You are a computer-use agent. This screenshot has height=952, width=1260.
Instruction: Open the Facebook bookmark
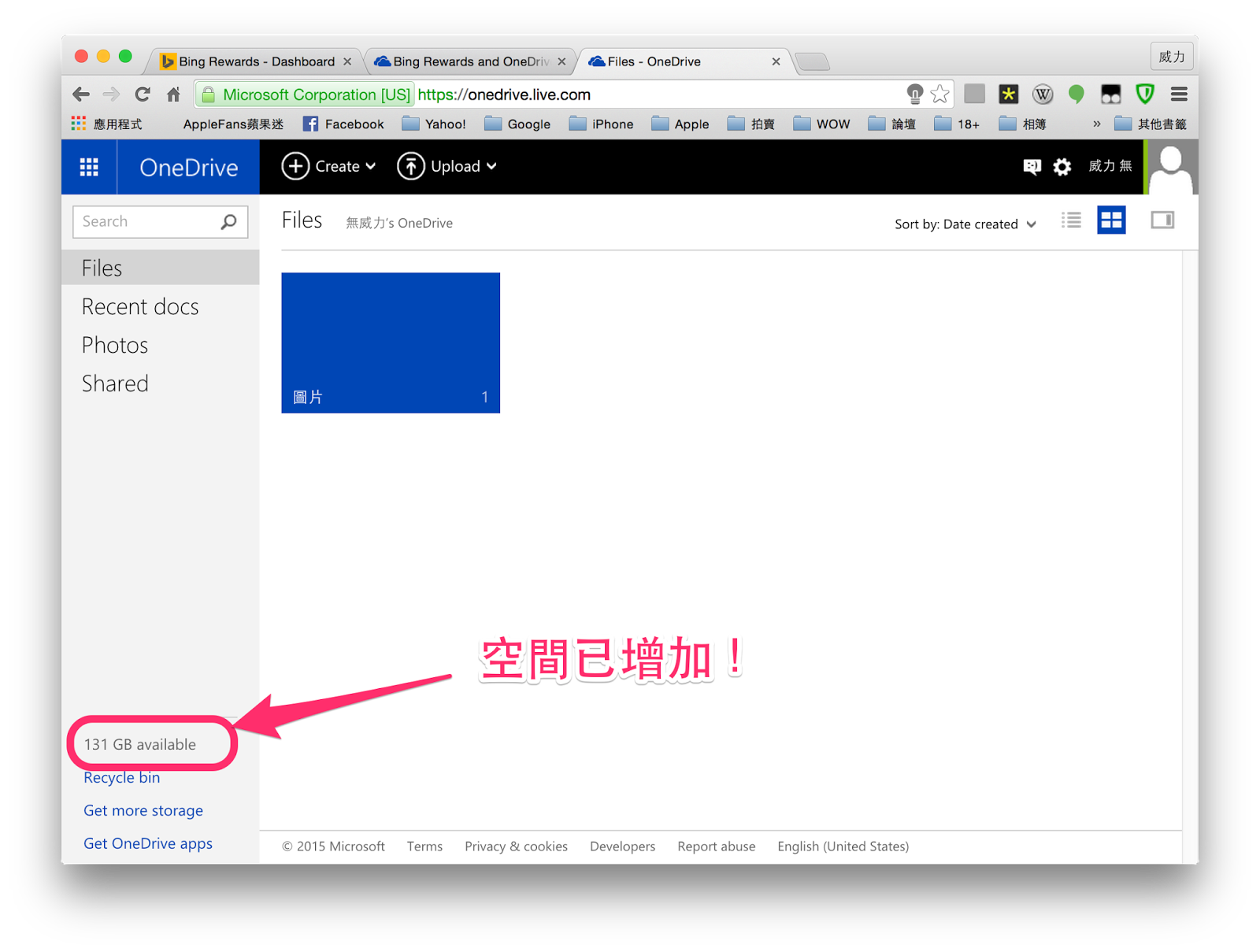pyautogui.click(x=344, y=124)
